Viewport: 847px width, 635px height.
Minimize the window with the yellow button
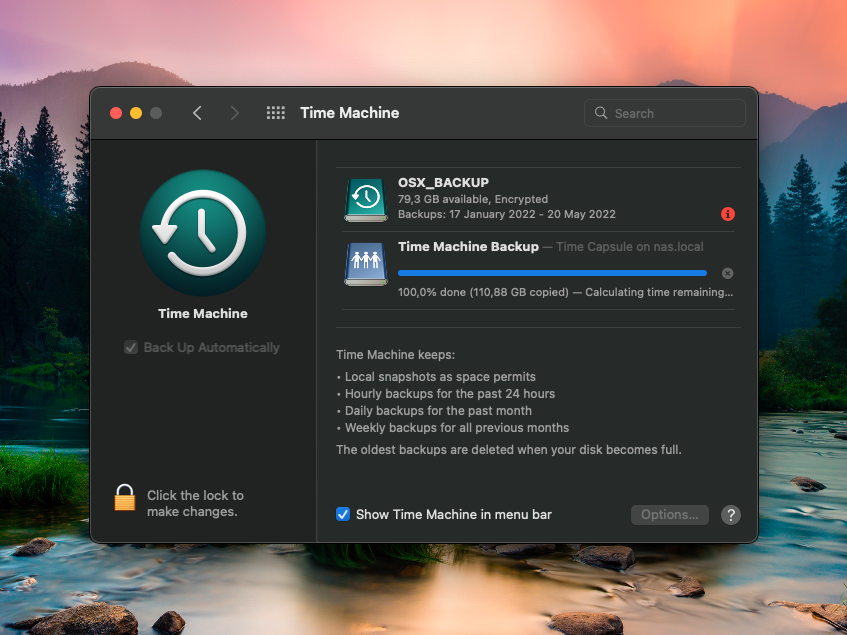coord(136,113)
